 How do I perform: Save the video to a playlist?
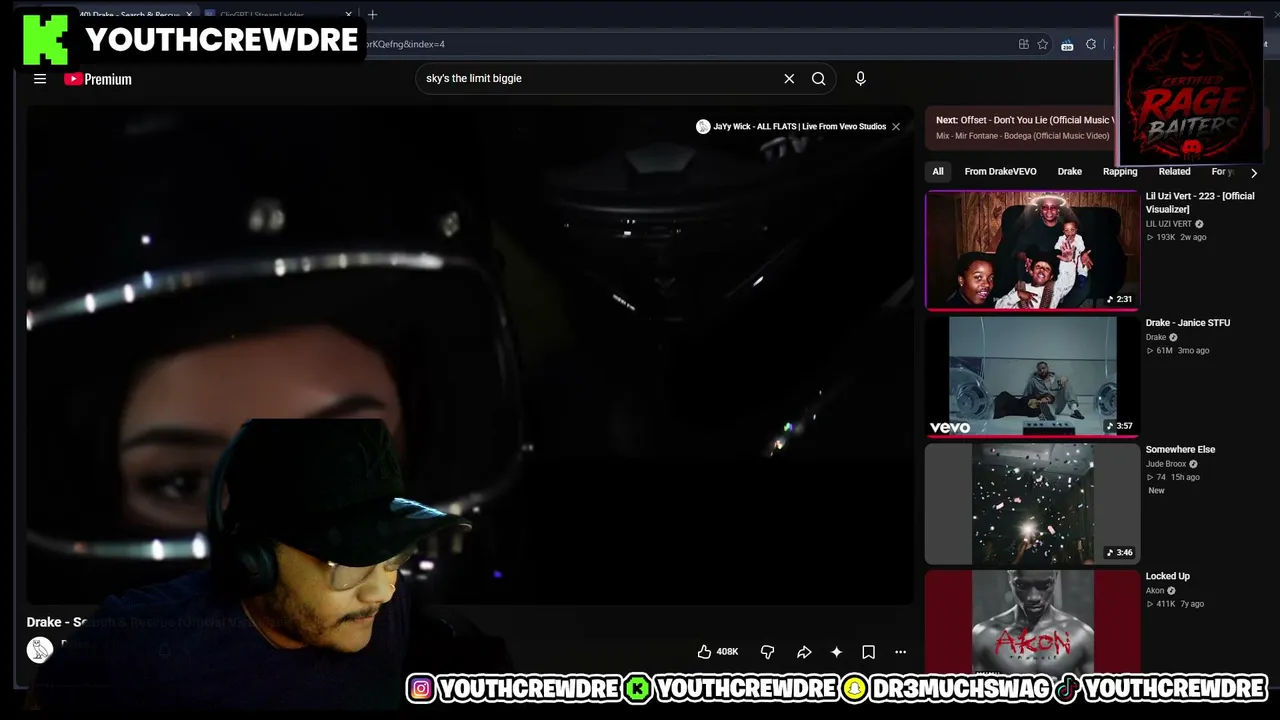(x=868, y=652)
